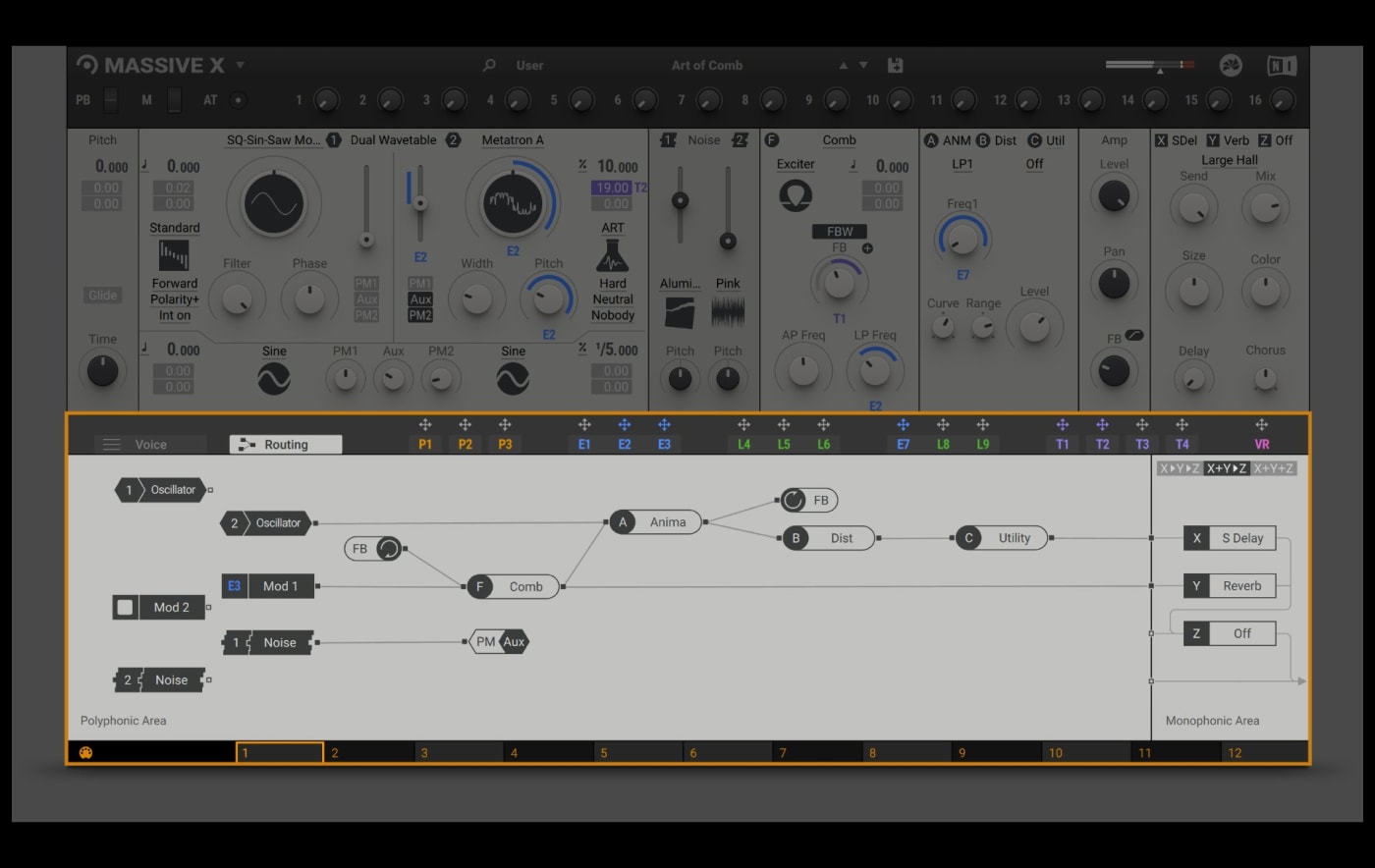Click the Sine waveform icon under Oscillator 1
This screenshot has height=868, width=1375.
coord(274,378)
